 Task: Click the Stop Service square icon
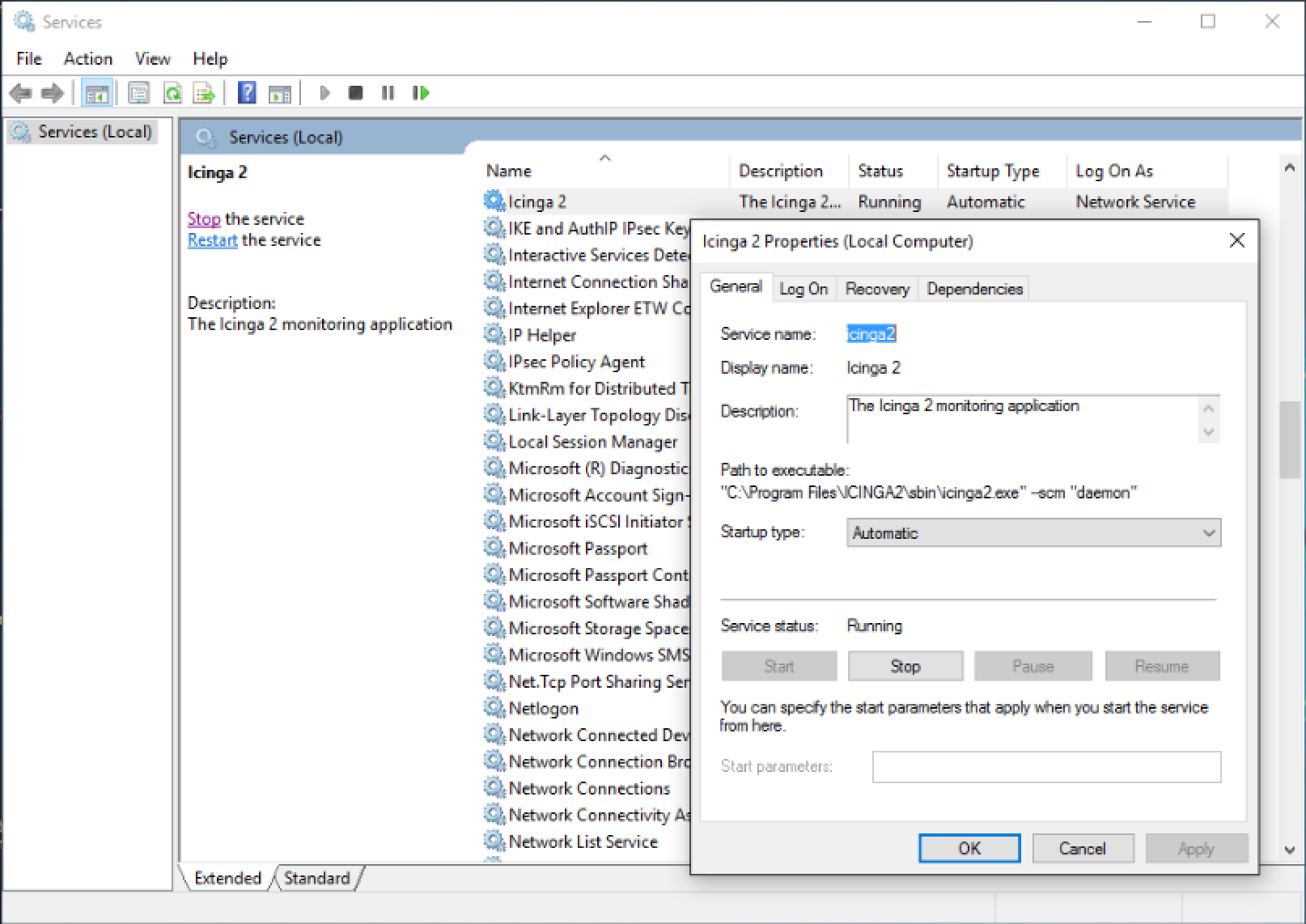(x=355, y=93)
